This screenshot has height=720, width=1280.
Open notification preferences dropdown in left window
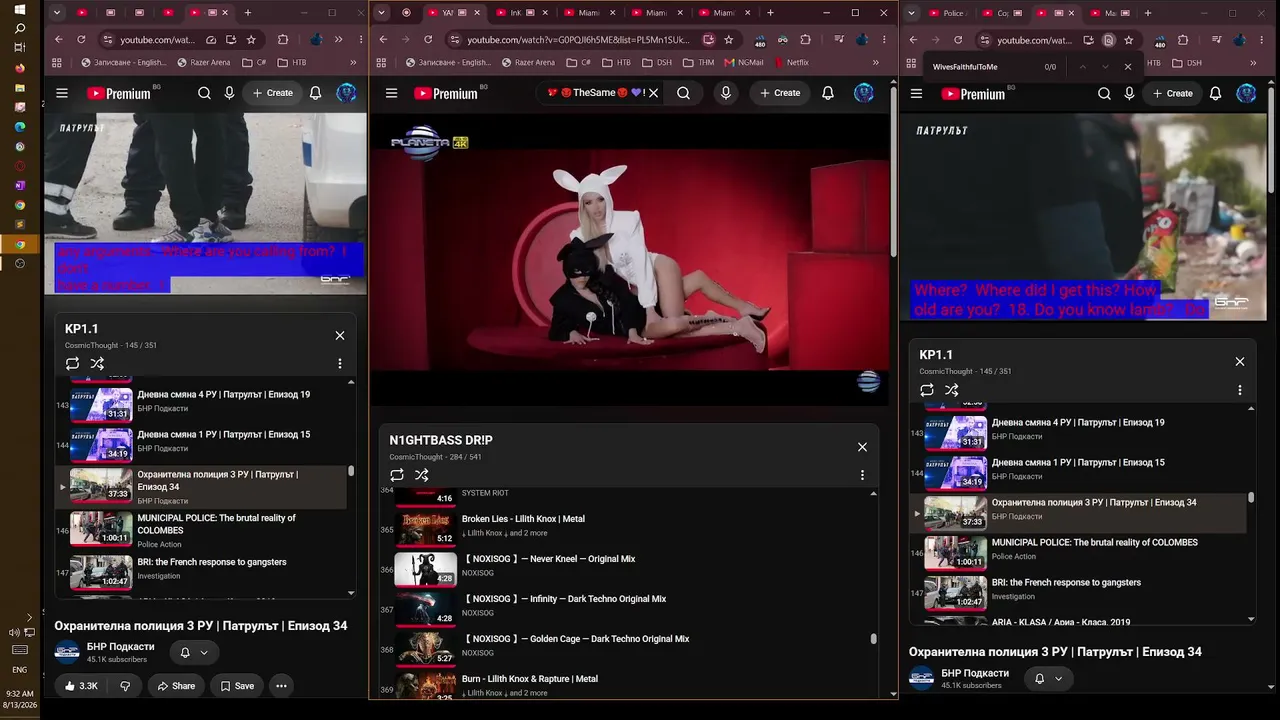pyautogui.click(x=194, y=652)
